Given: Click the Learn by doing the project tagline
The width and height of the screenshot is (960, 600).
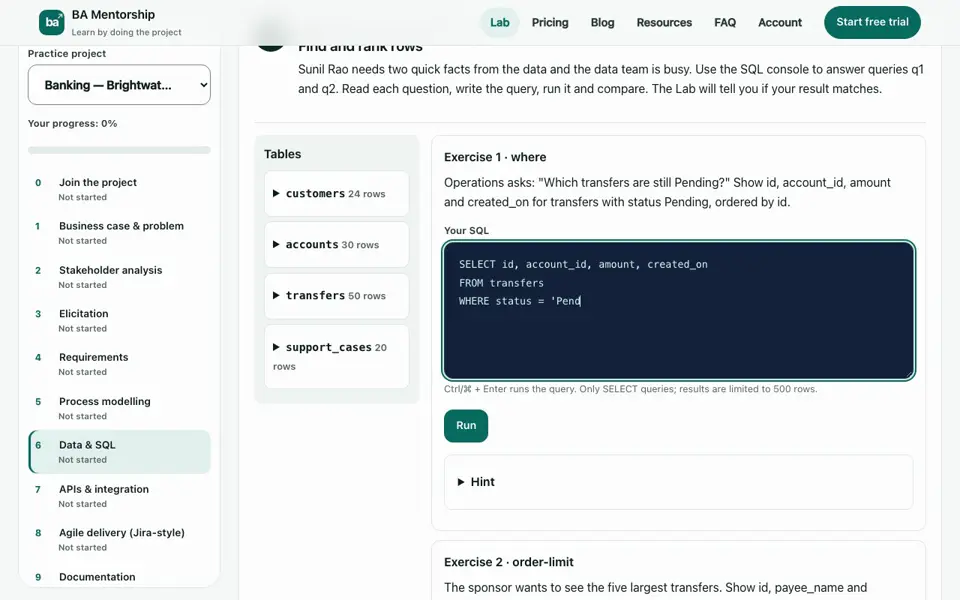Looking at the screenshot, I should click(x=126, y=32).
